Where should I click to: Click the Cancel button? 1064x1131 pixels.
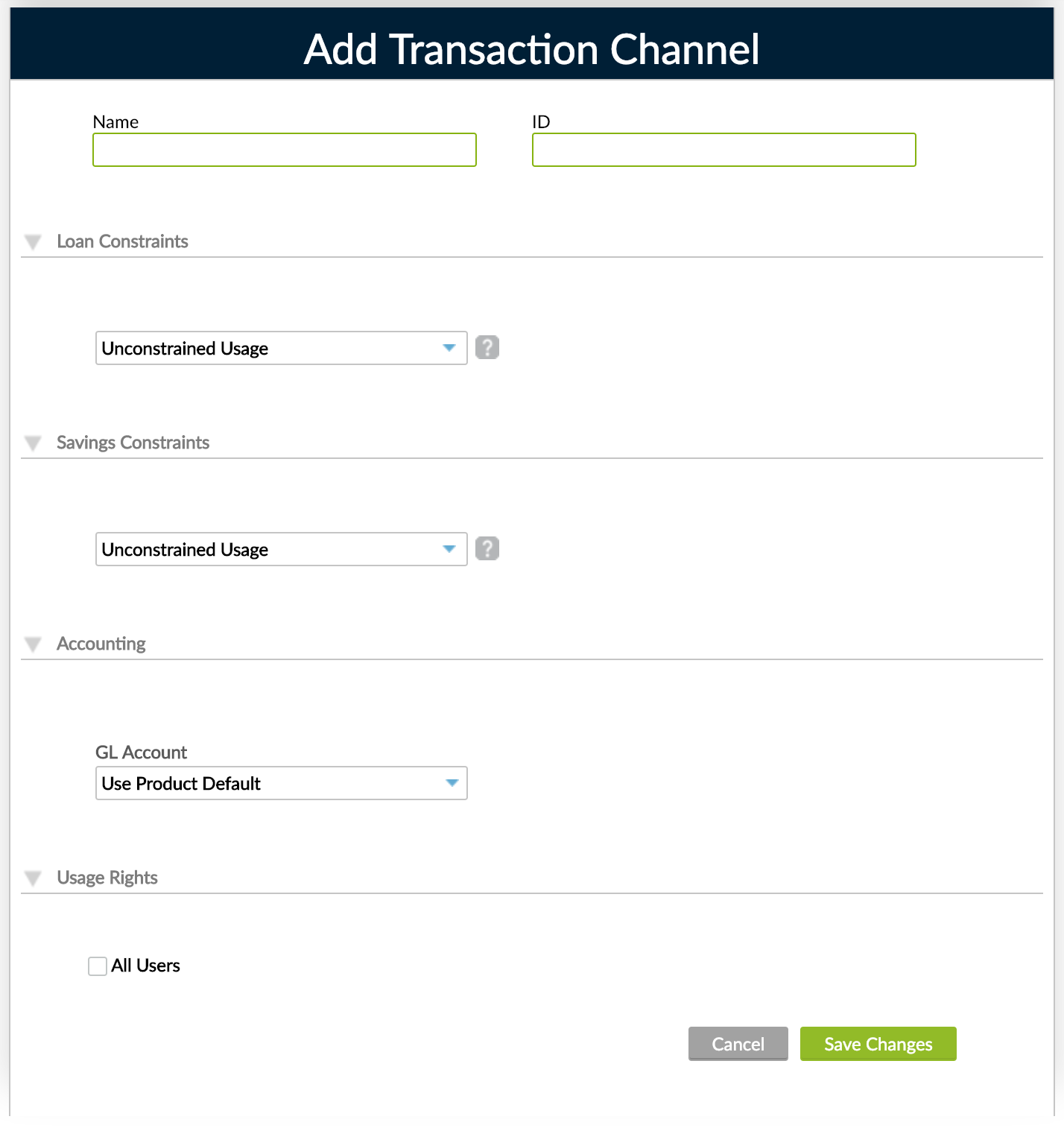pyautogui.click(x=738, y=1044)
